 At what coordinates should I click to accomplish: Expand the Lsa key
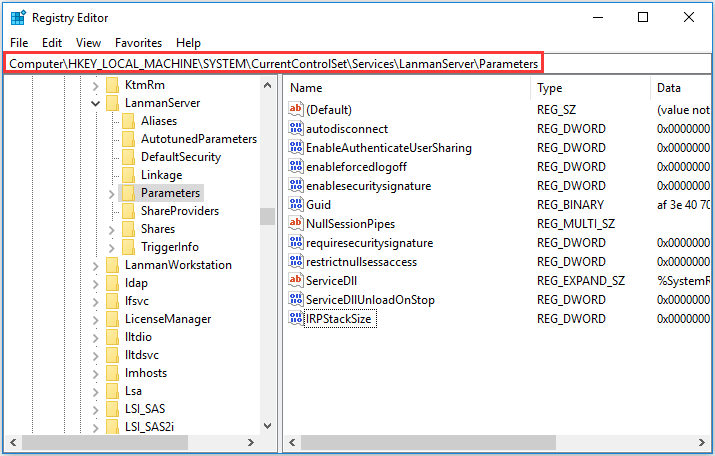[95, 392]
